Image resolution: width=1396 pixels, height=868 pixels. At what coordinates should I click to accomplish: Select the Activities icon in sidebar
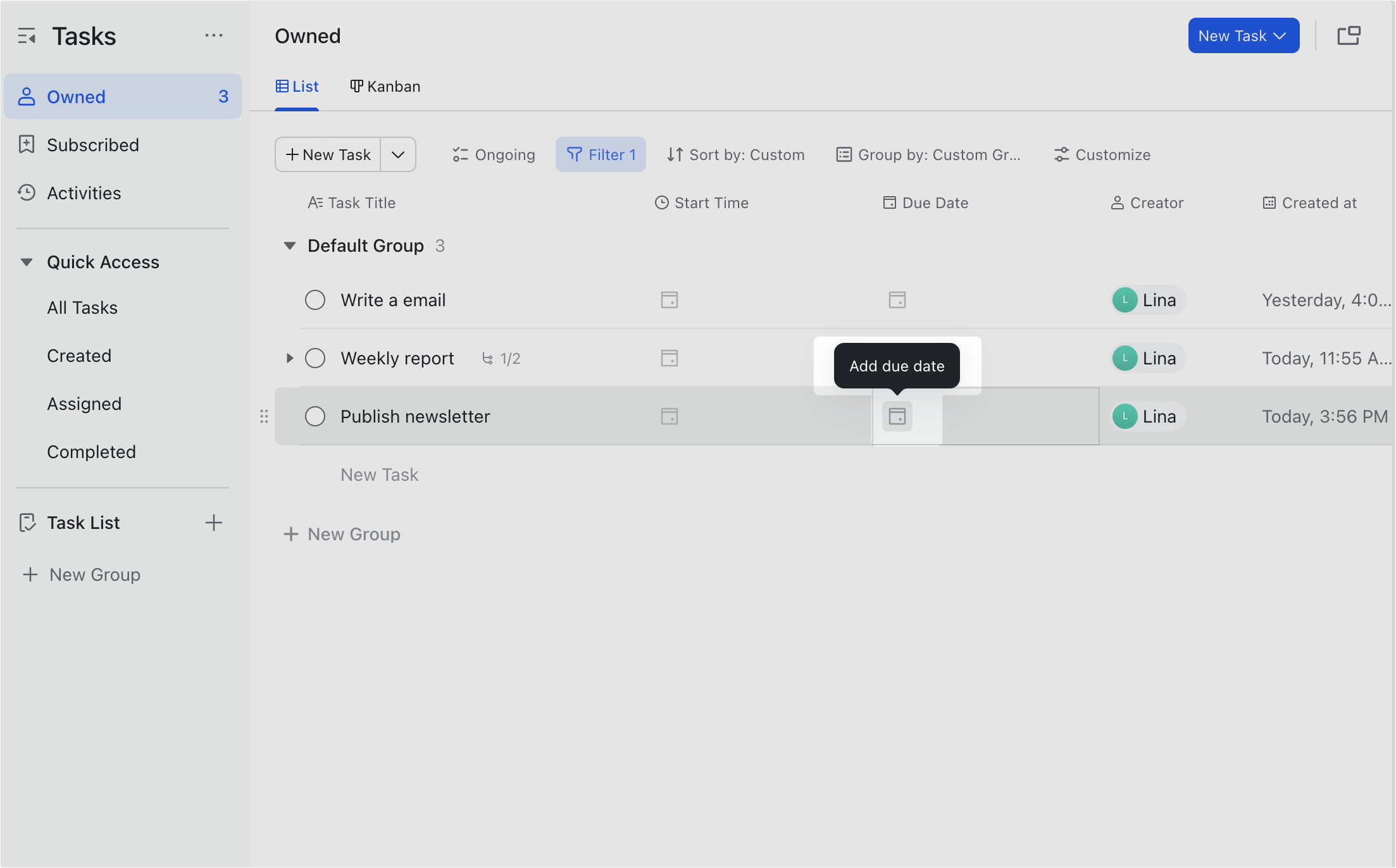tap(27, 193)
